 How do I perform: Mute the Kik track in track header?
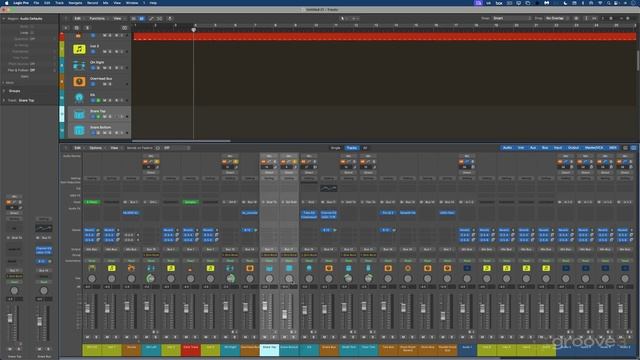[x=104, y=100]
